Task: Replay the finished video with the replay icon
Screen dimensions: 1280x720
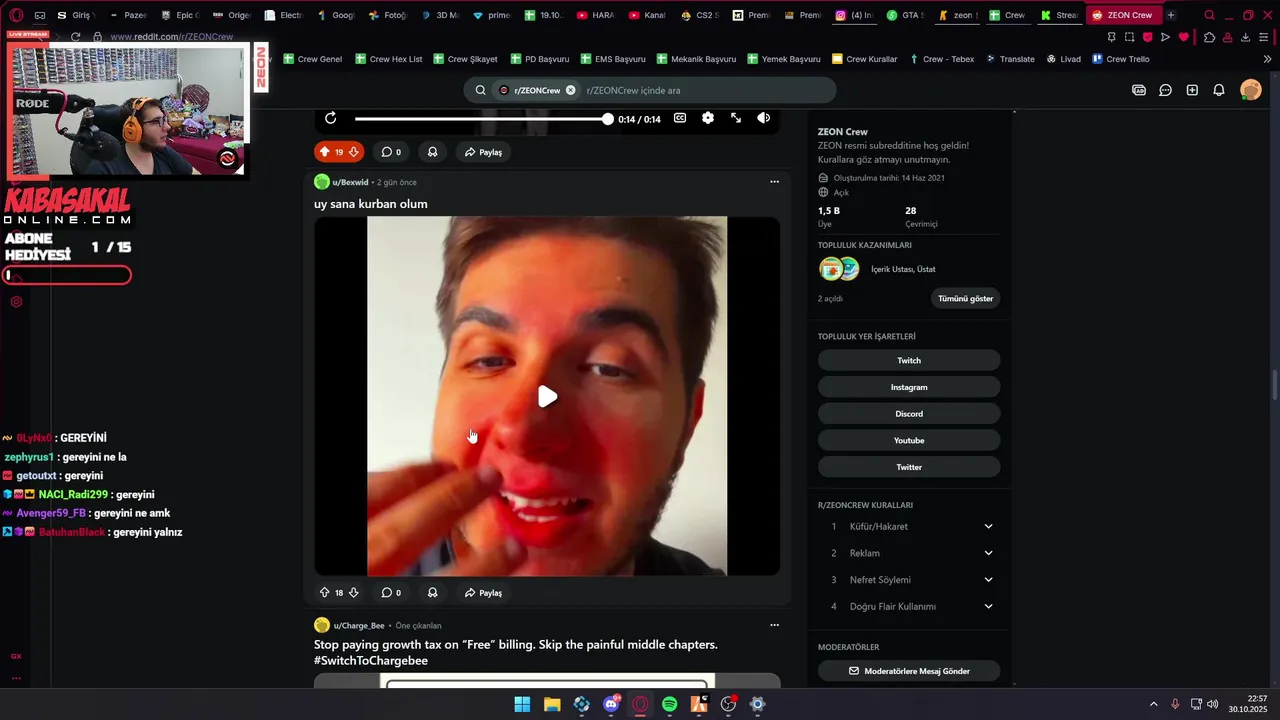Action: click(330, 118)
